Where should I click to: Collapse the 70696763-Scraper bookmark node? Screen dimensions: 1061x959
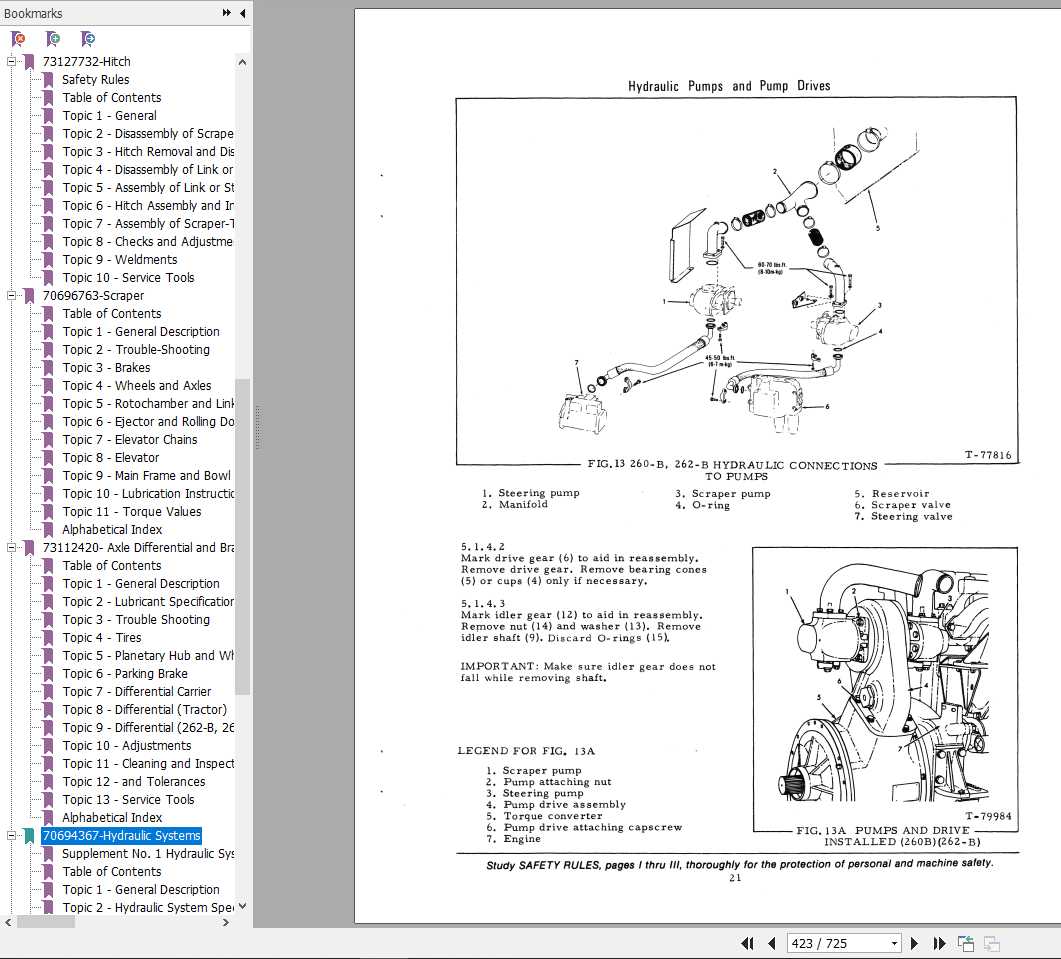[12, 296]
